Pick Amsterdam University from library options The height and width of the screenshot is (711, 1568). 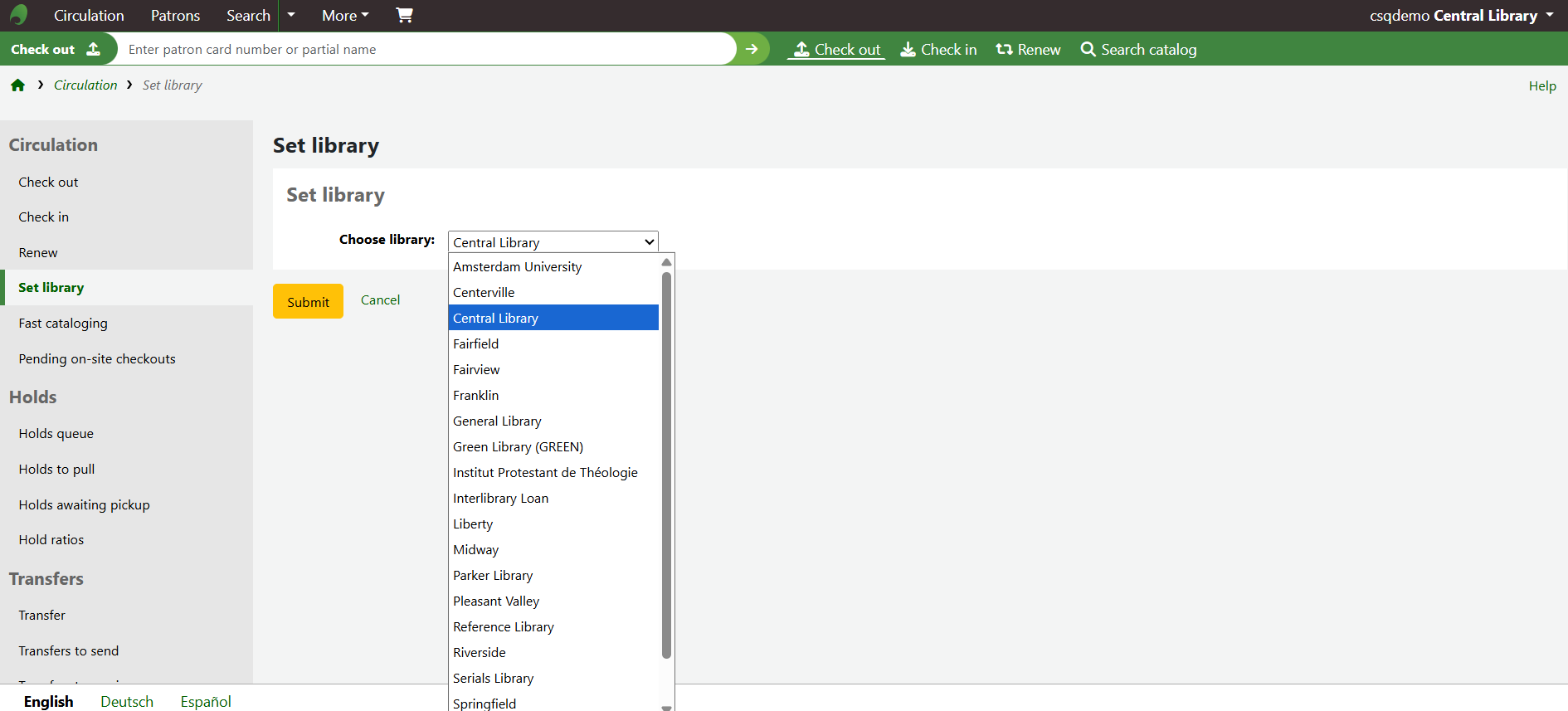517,266
